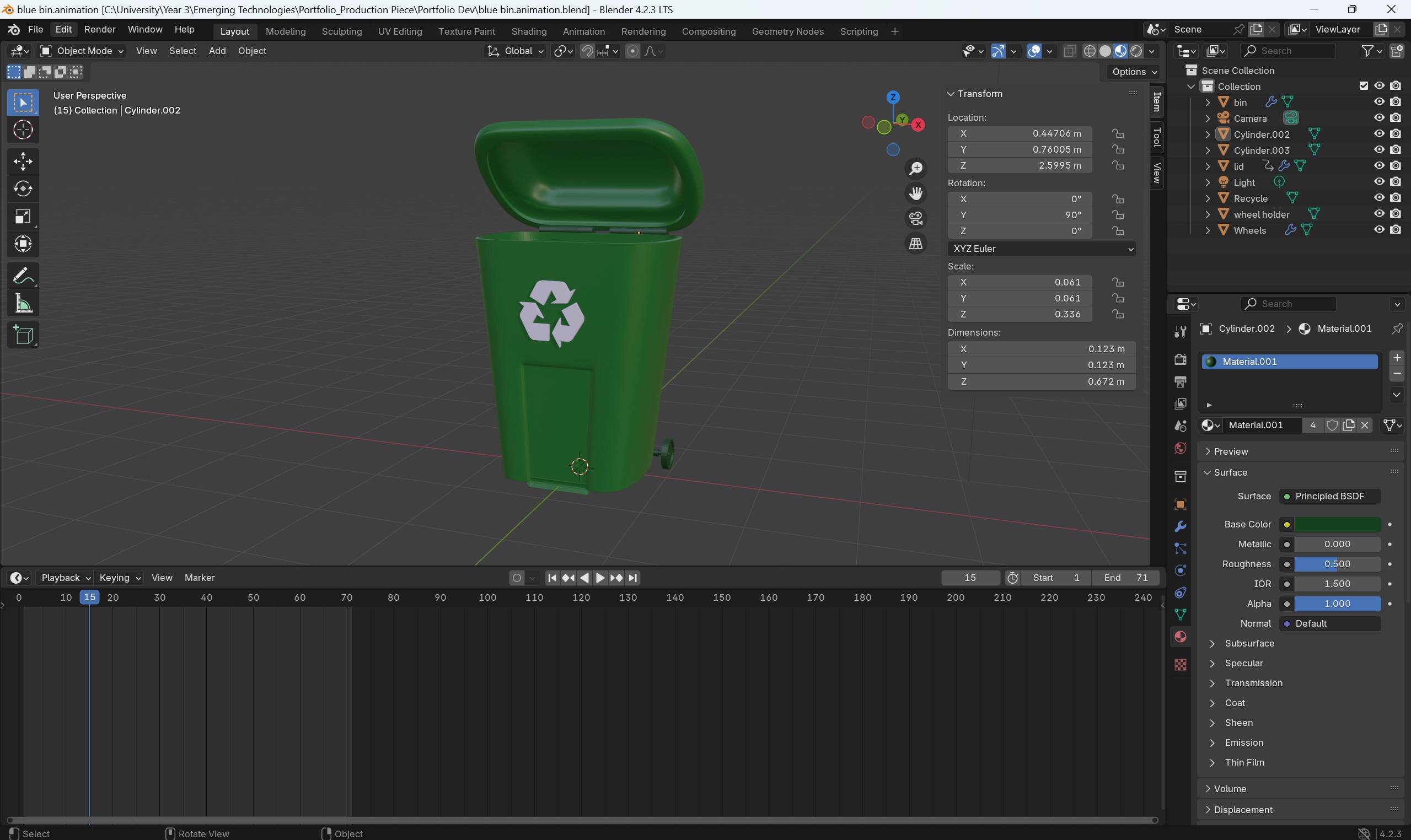Open the Add menu in viewport header
Viewport: 1411px width, 840px height.
217,51
